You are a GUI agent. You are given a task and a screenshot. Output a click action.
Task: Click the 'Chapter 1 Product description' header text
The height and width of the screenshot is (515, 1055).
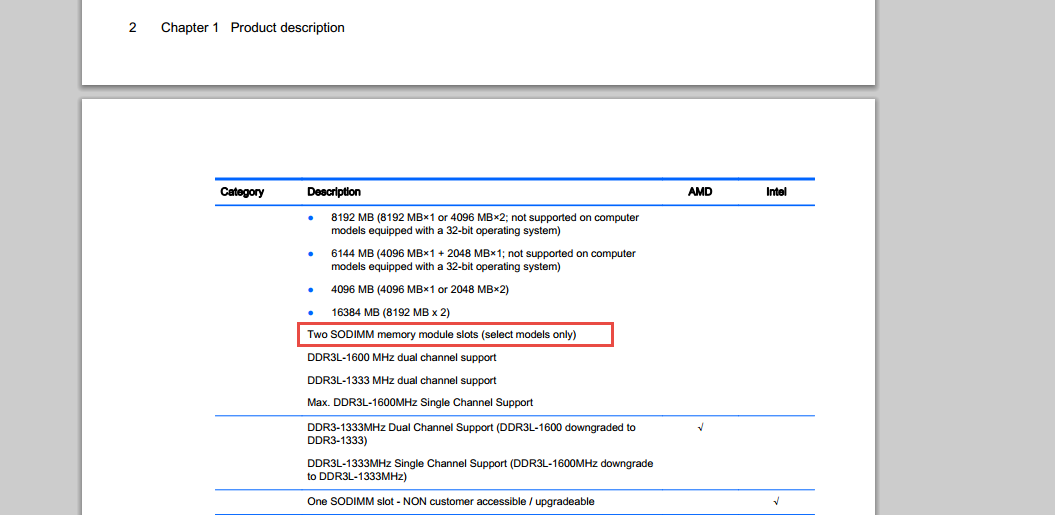252,28
